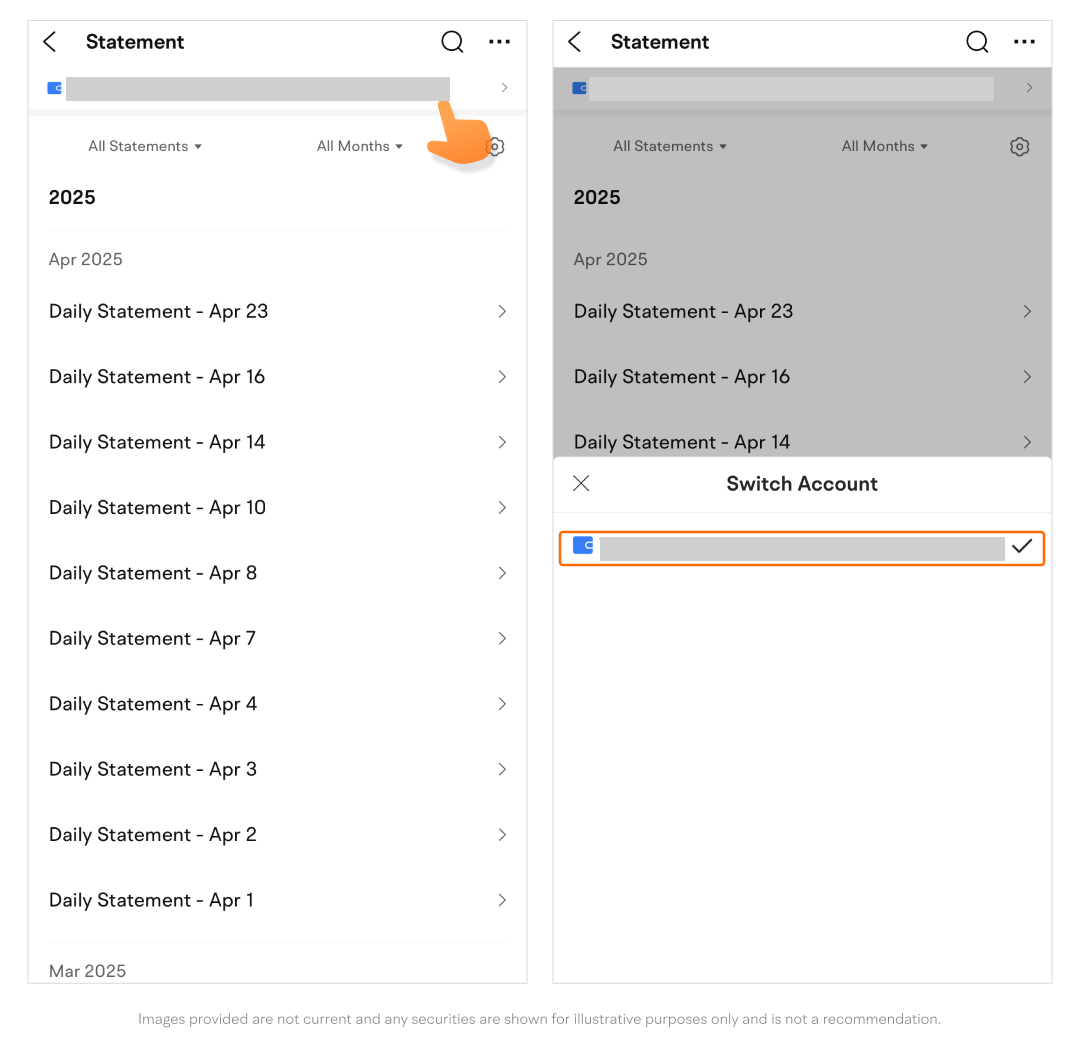This screenshot has height=1049, width=1080.
Task: Tap the redacted account bar on left screen
Action: (x=257, y=88)
